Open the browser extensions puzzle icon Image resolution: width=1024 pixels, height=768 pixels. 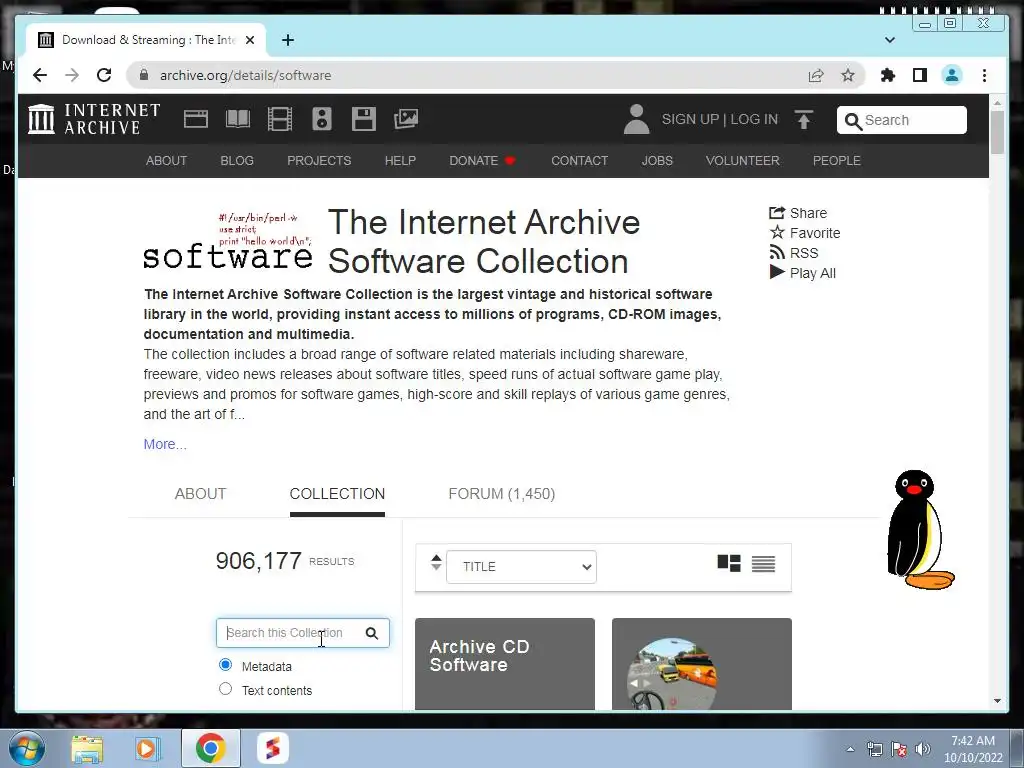[888, 75]
